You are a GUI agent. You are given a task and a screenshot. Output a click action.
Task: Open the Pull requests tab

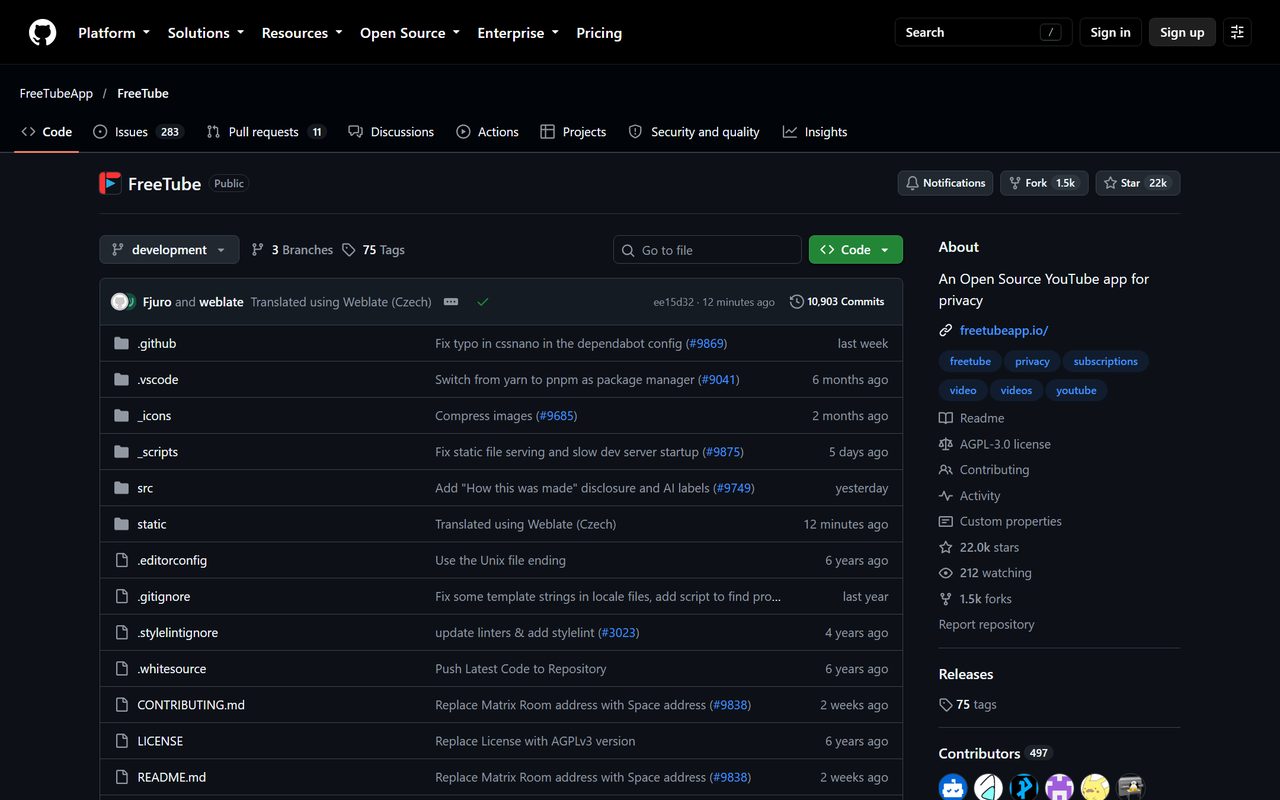[266, 132]
